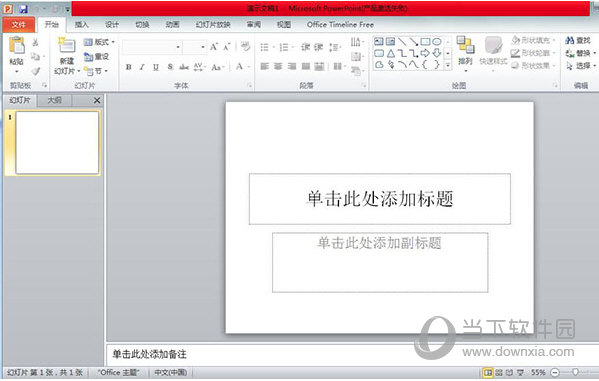599x381 pixels.
Task: Toggle Align Text Left
Action: [x=264, y=67]
